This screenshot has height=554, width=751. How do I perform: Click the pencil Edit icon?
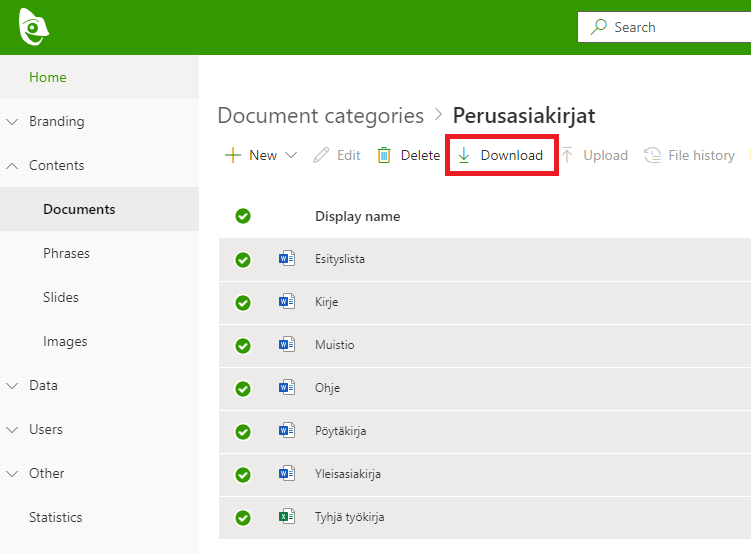(x=321, y=155)
